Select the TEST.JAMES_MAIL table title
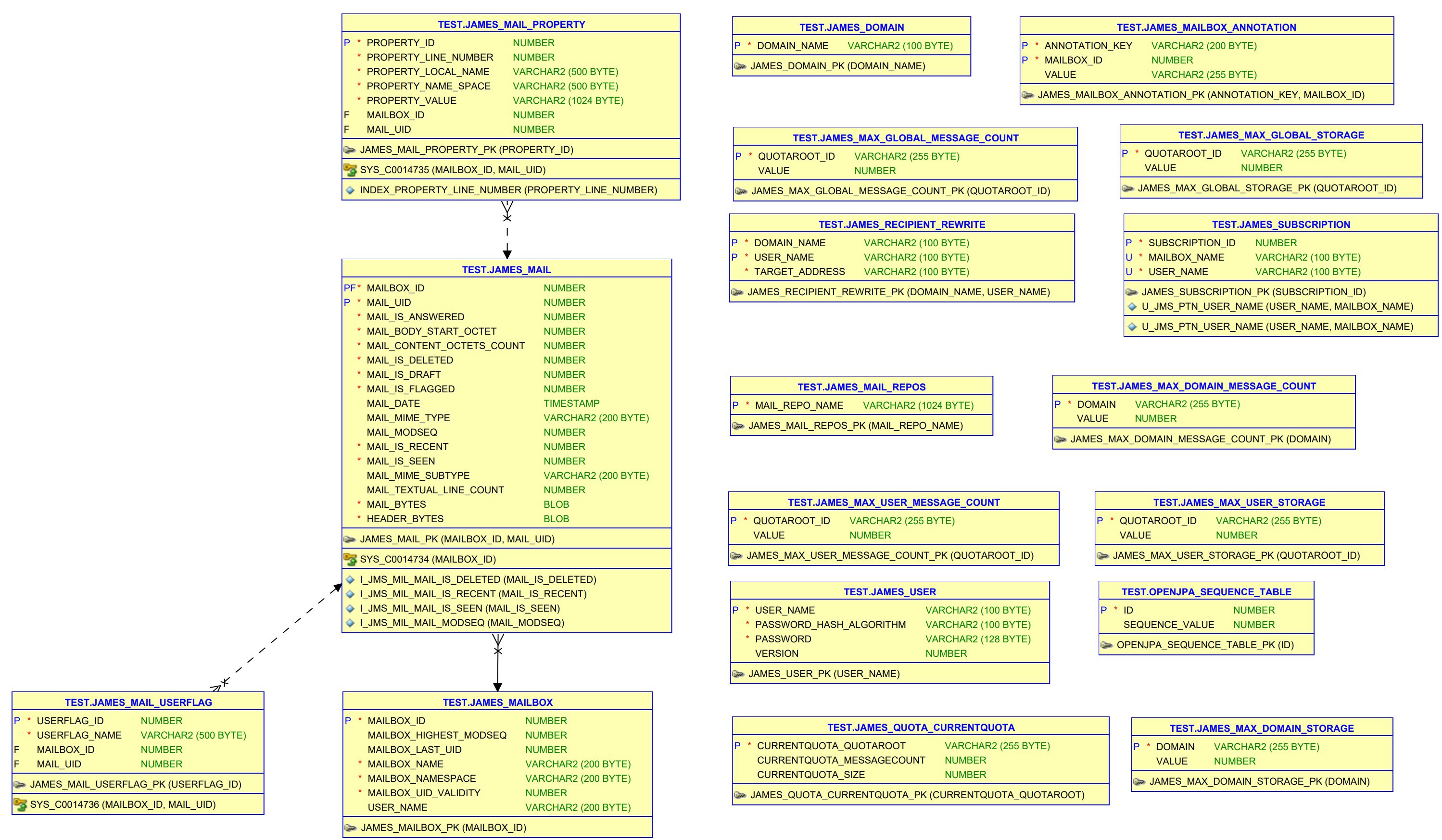Screen dimensions: 1442x840 click(x=506, y=270)
